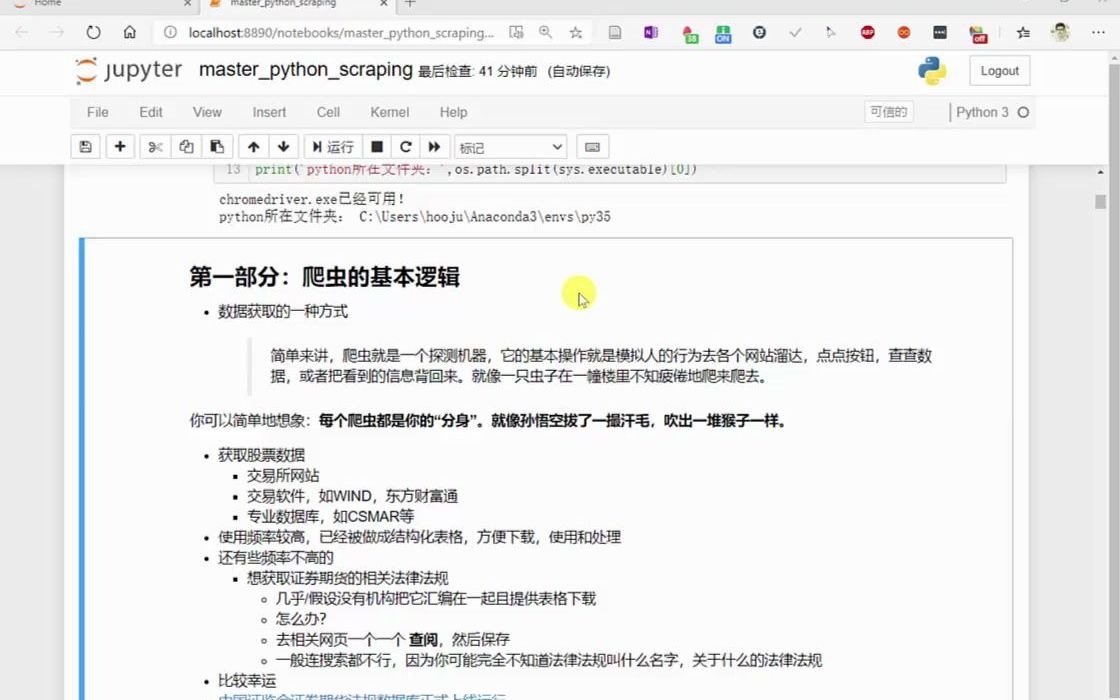
Task: Open the command palette keyboard icon
Action: [592, 146]
